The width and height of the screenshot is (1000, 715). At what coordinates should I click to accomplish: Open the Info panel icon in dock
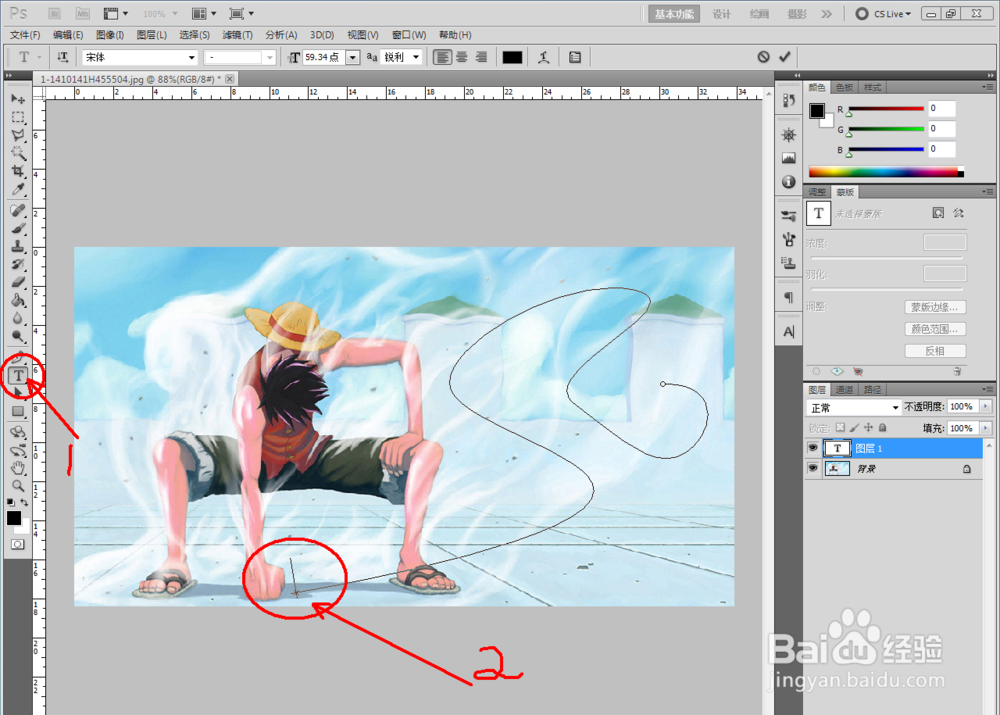point(789,182)
